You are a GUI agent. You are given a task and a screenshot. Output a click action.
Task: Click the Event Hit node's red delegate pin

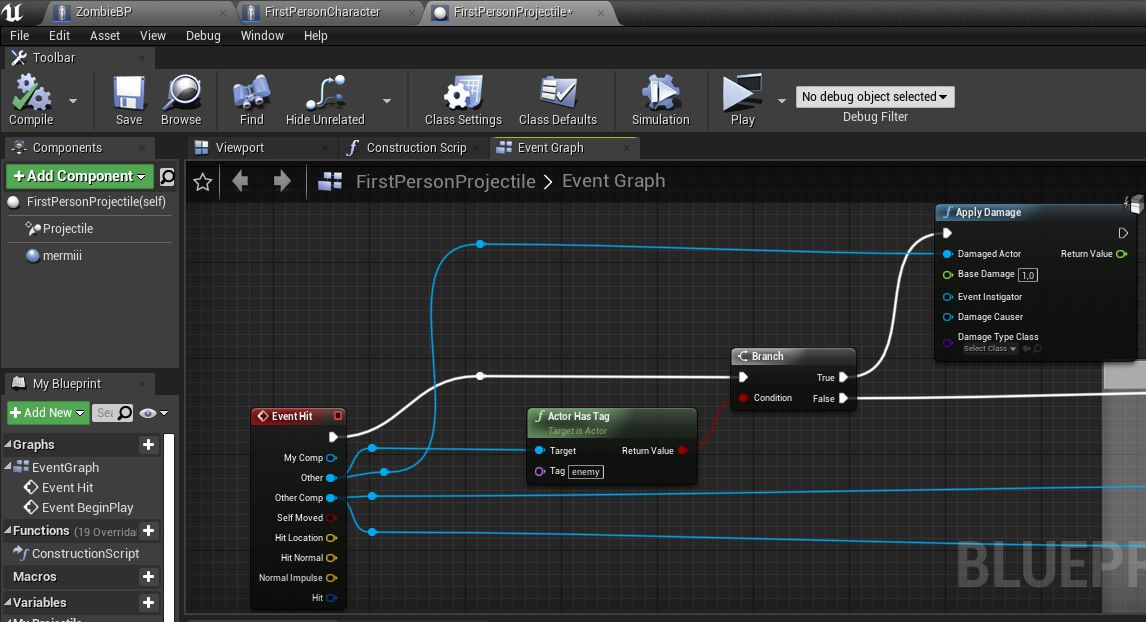[338, 416]
